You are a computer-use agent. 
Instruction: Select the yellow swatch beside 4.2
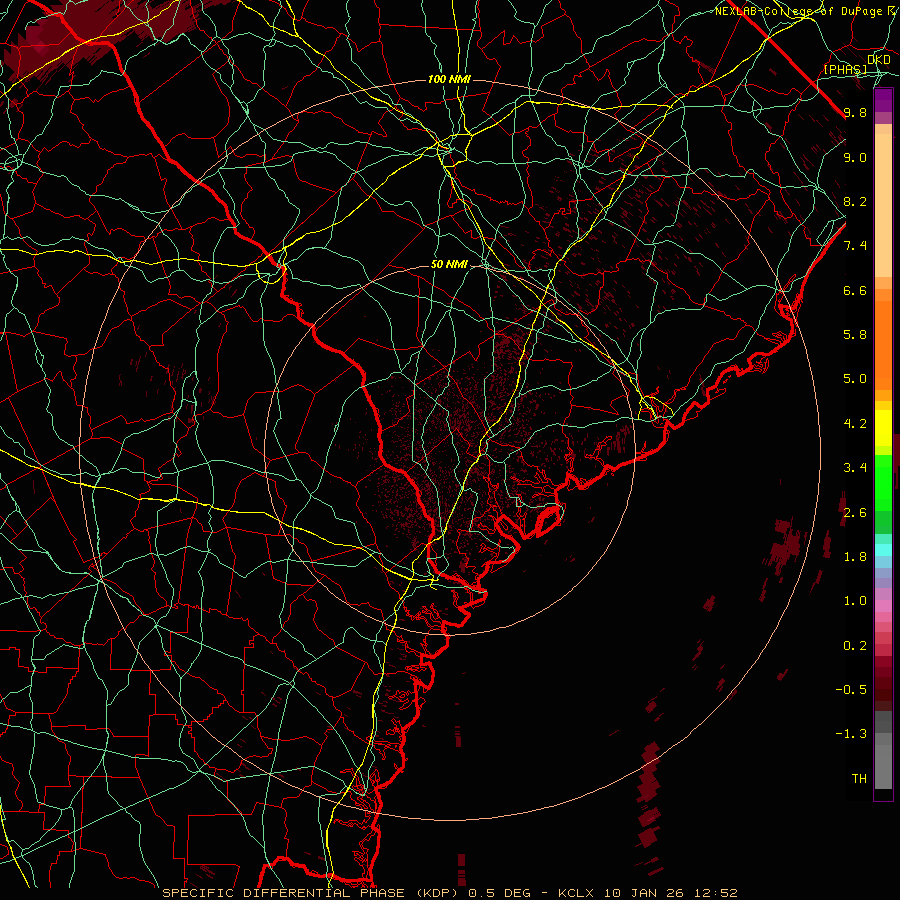pos(883,428)
